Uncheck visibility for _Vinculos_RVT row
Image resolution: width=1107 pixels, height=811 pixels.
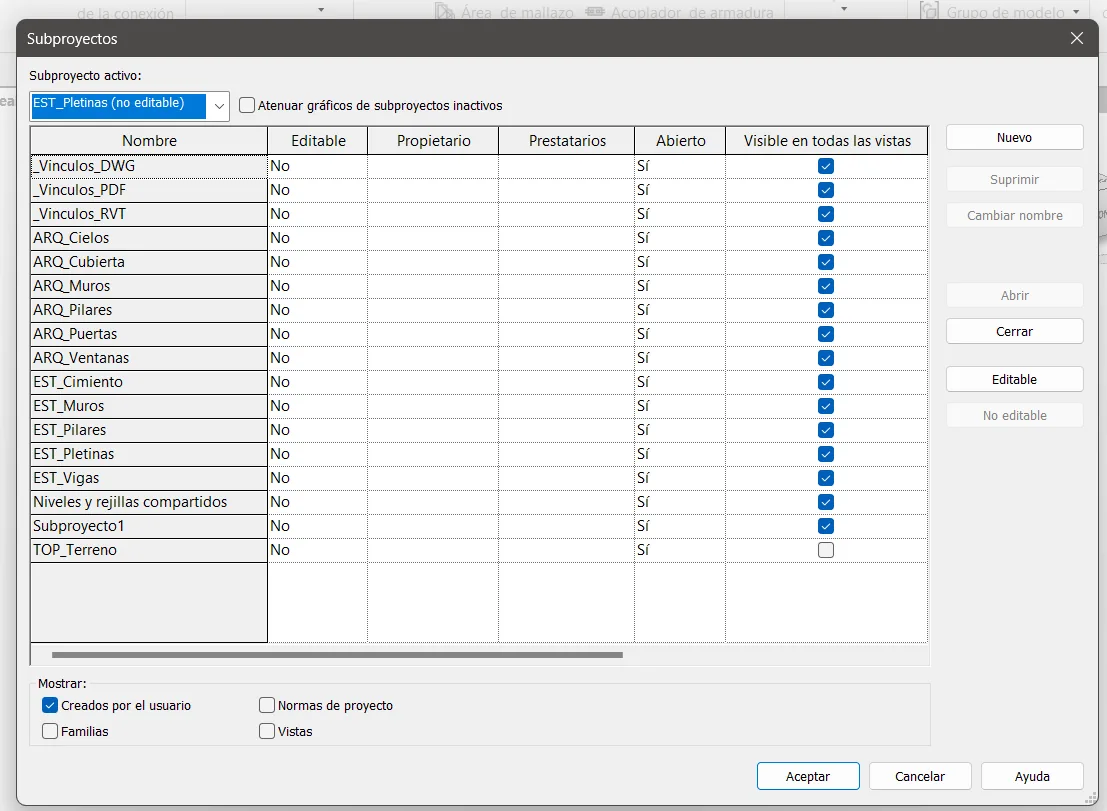pos(825,214)
